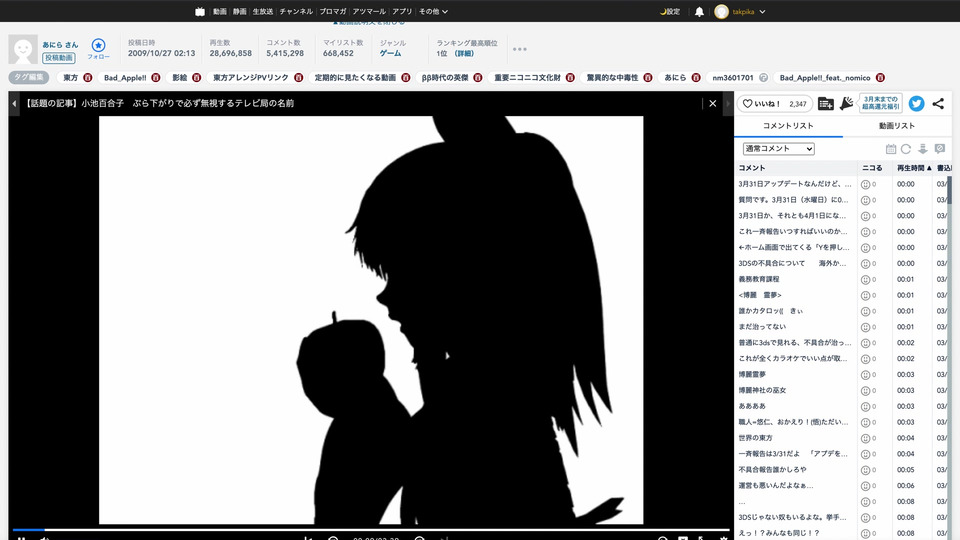Click the タグ編集 button
The height and width of the screenshot is (540, 960).
pos(29,78)
